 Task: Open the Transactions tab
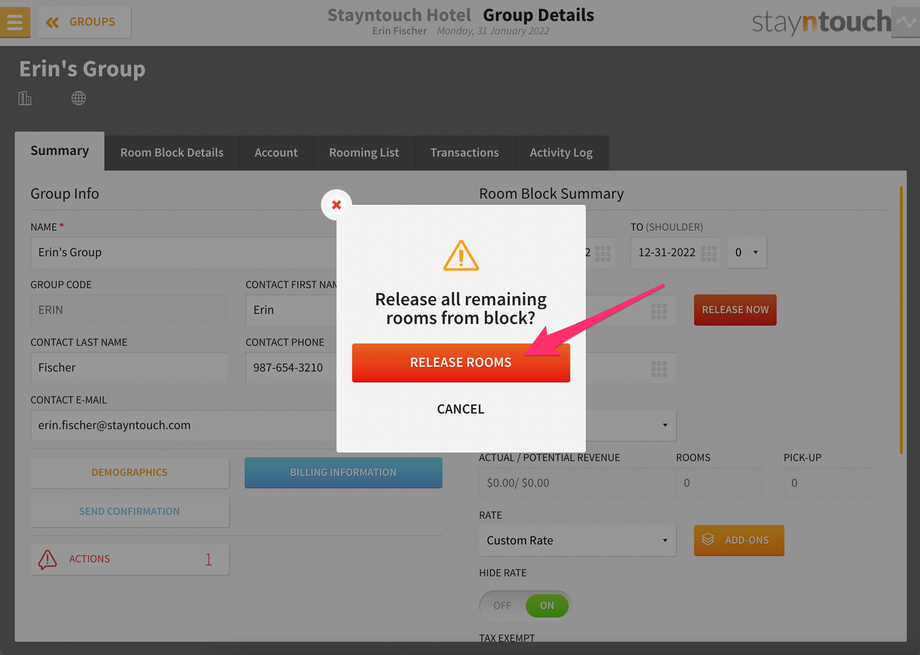coord(464,153)
